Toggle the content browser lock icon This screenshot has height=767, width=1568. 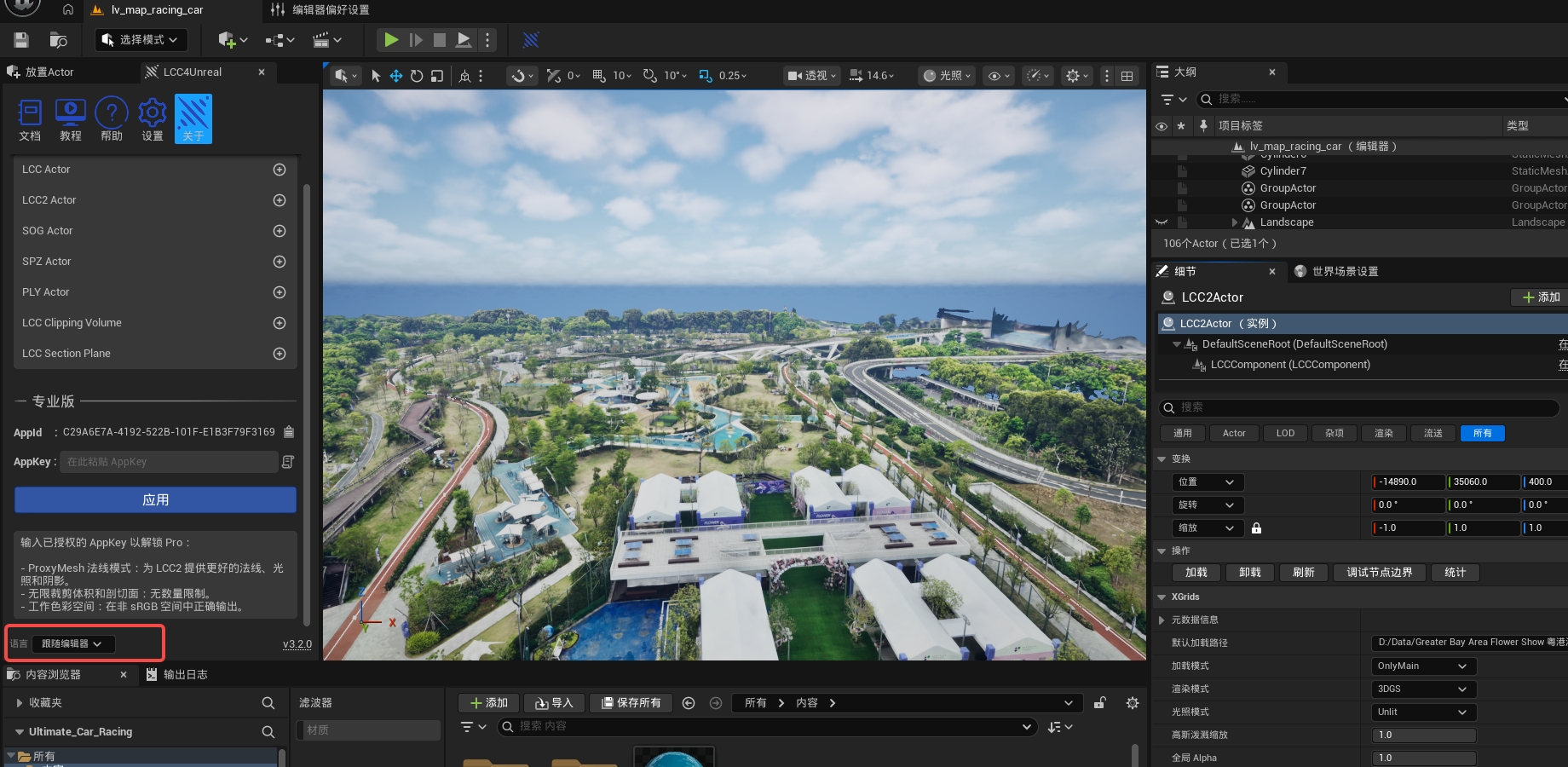[1100, 703]
